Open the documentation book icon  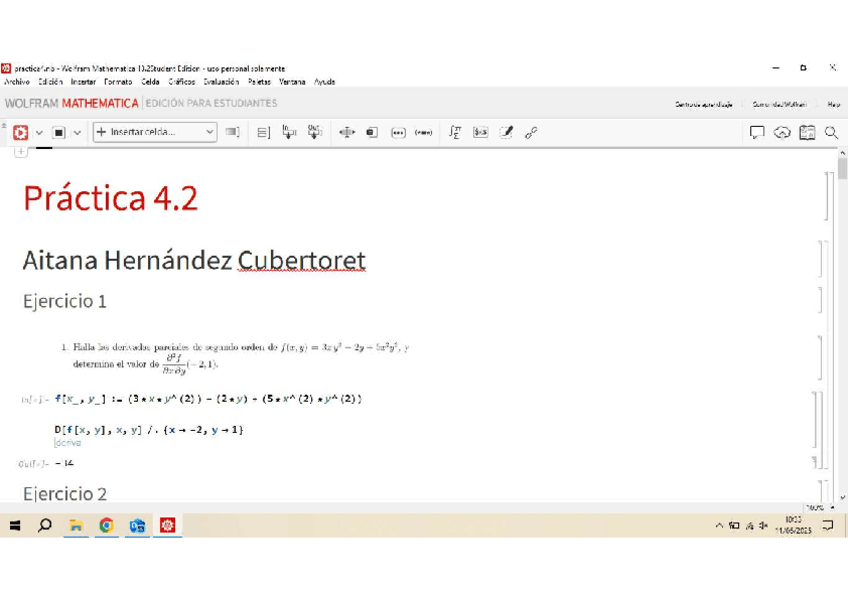point(807,132)
